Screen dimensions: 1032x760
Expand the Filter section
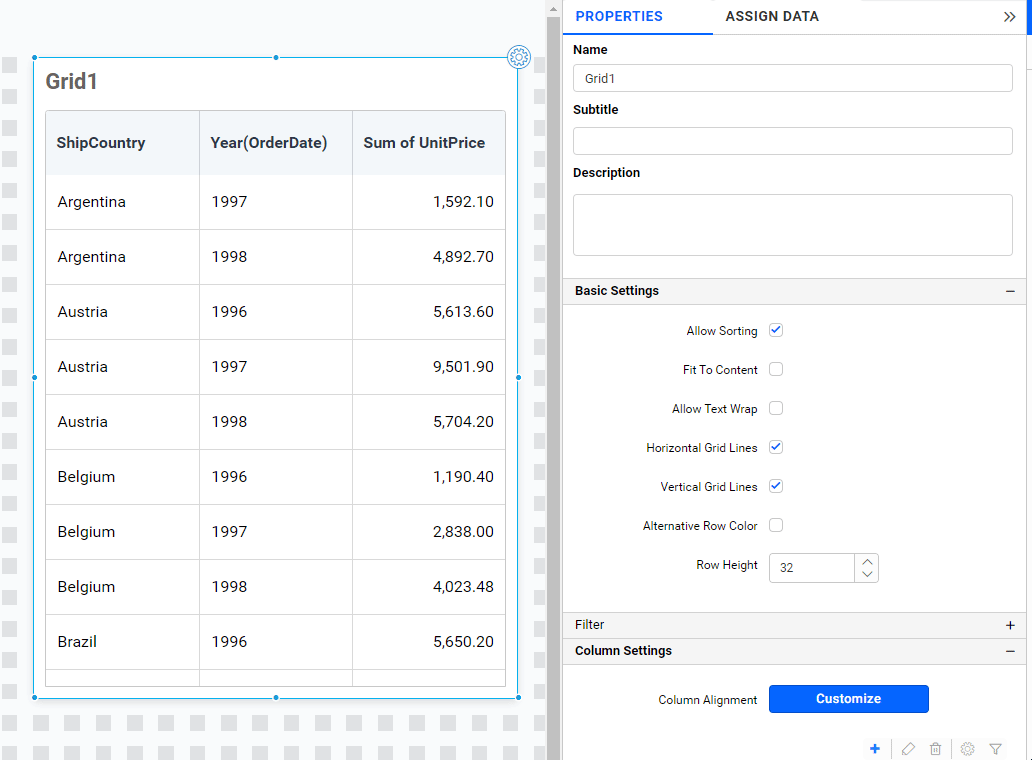pos(1010,624)
